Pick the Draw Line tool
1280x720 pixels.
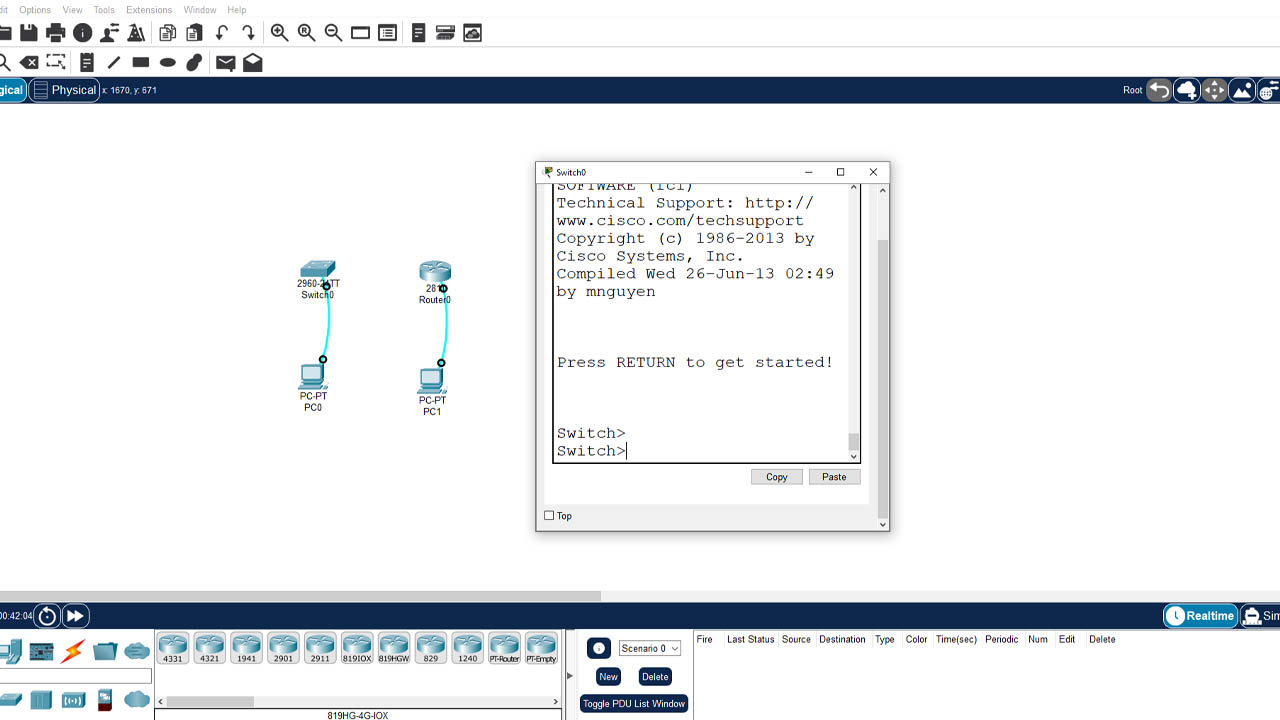[x=114, y=62]
